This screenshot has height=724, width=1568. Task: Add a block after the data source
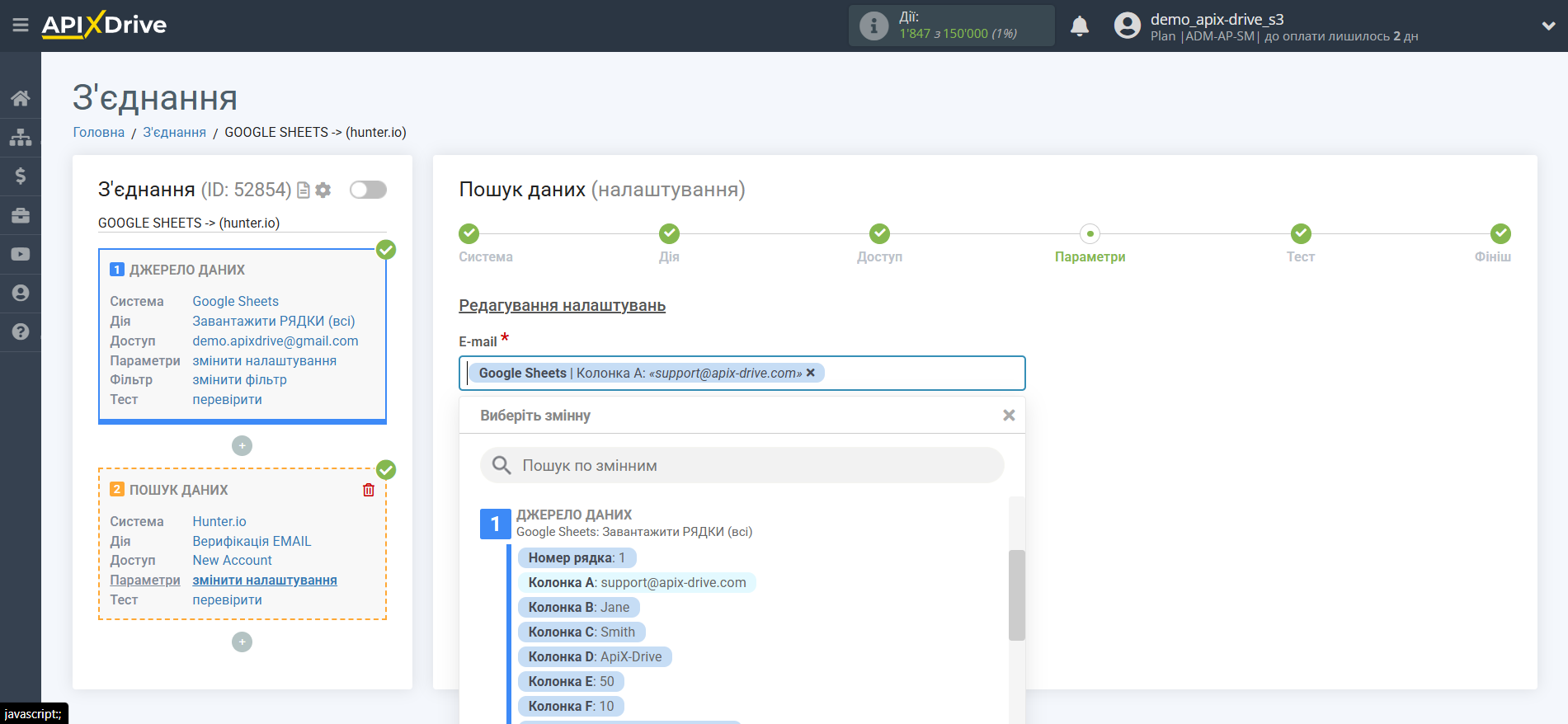click(242, 445)
